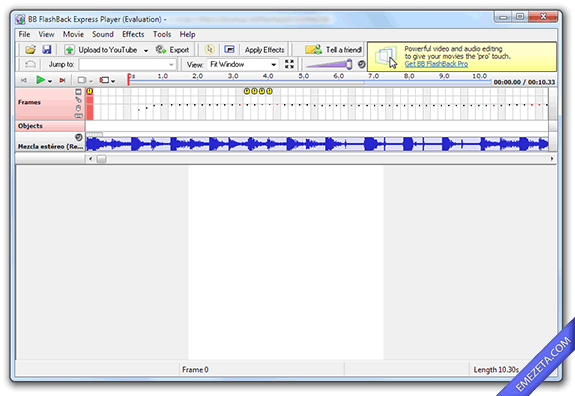575x396 pixels.
Task: Click the 5.0 mark on the timeline ruler
Action: click(304, 76)
